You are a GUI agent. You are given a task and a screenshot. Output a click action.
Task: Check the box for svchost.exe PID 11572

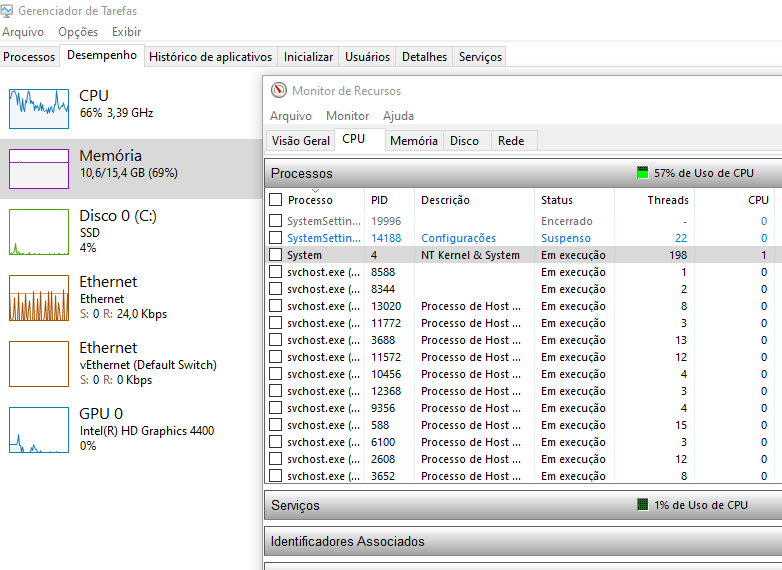click(275, 357)
